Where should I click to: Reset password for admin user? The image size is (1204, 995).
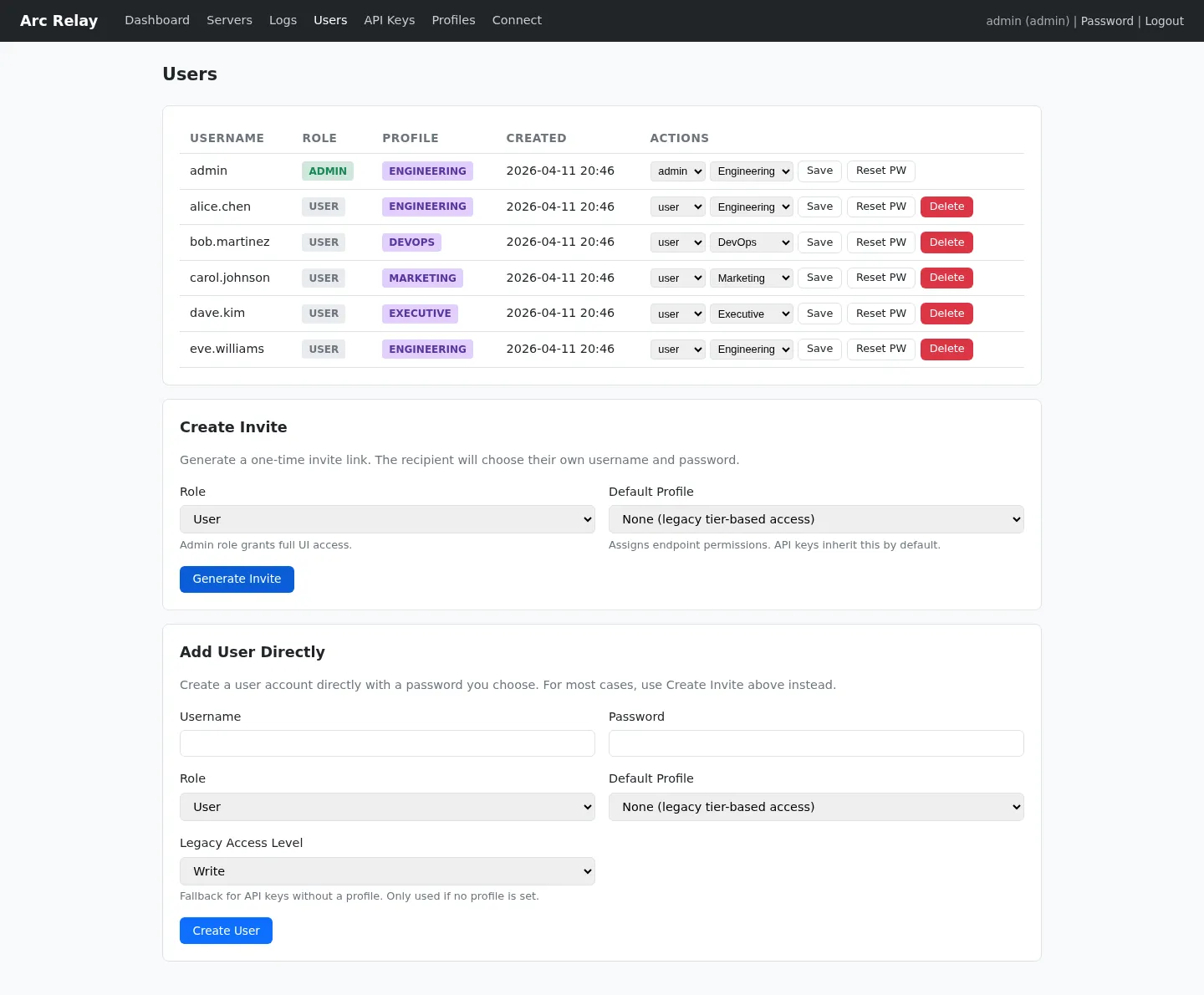[881, 171]
